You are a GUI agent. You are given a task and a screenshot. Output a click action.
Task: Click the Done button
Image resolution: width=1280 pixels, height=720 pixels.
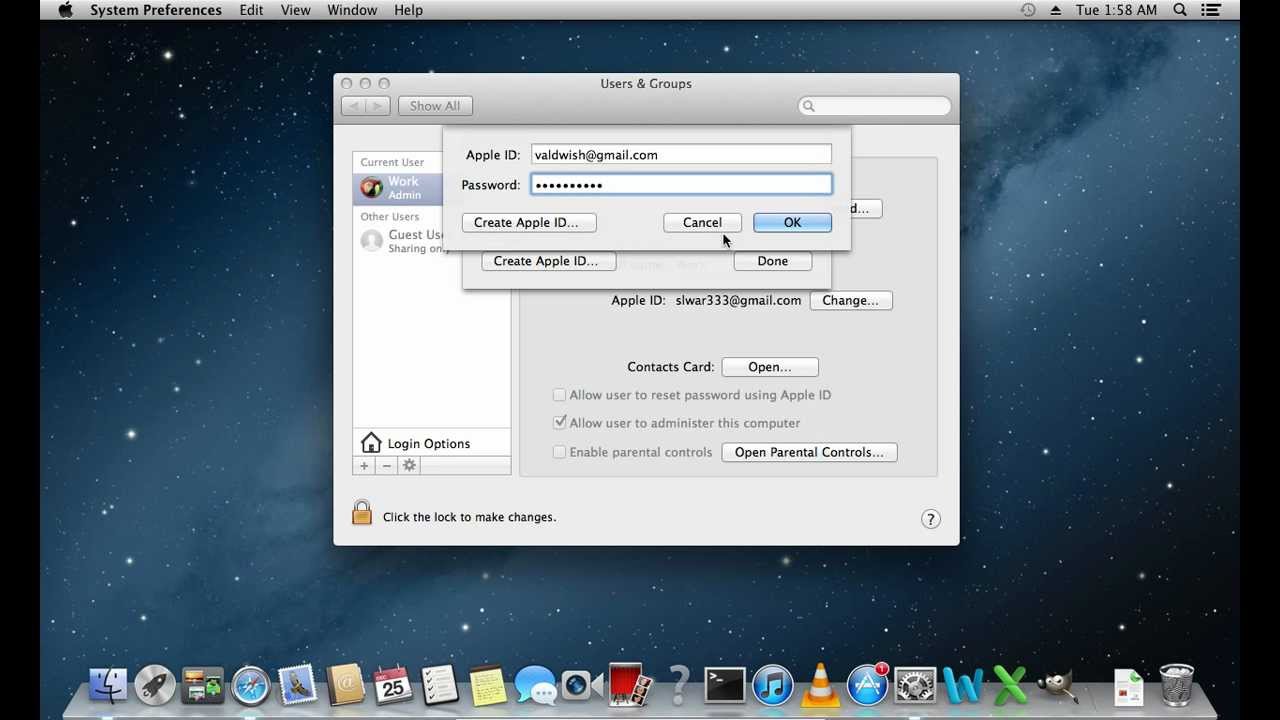772,261
